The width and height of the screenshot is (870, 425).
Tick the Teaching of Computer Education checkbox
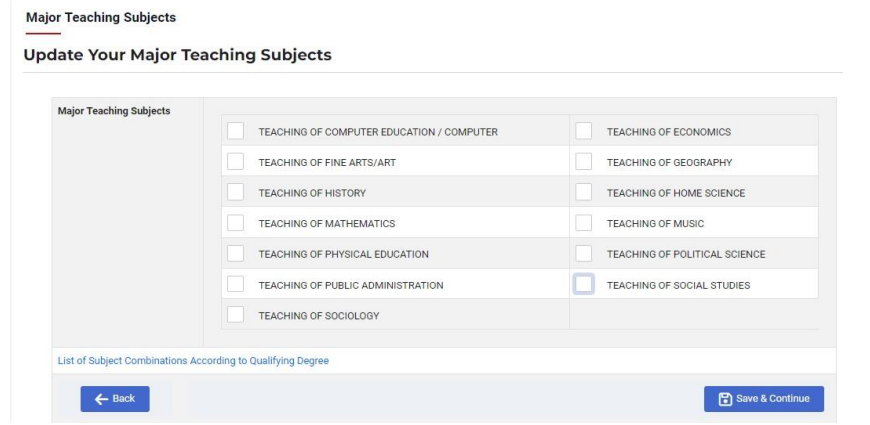coord(235,131)
